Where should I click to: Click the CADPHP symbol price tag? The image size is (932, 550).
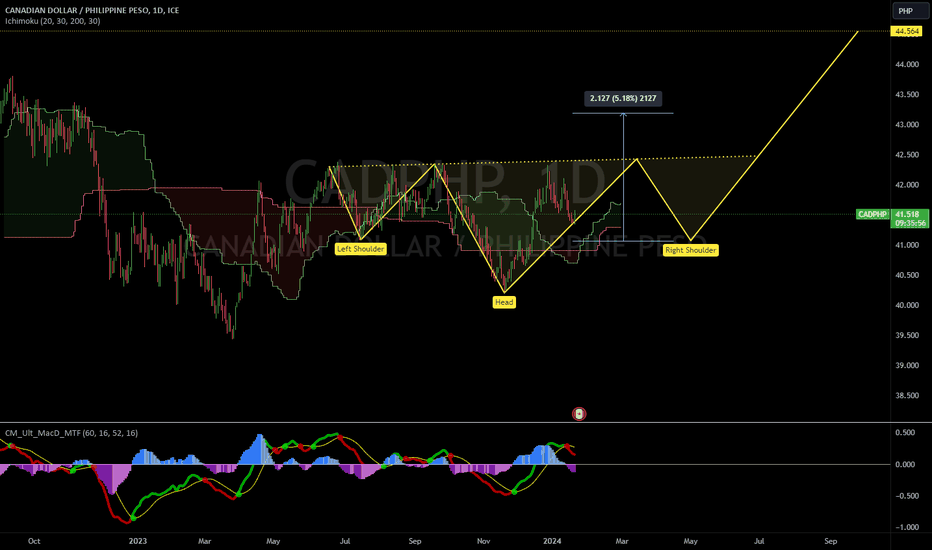click(x=872, y=214)
